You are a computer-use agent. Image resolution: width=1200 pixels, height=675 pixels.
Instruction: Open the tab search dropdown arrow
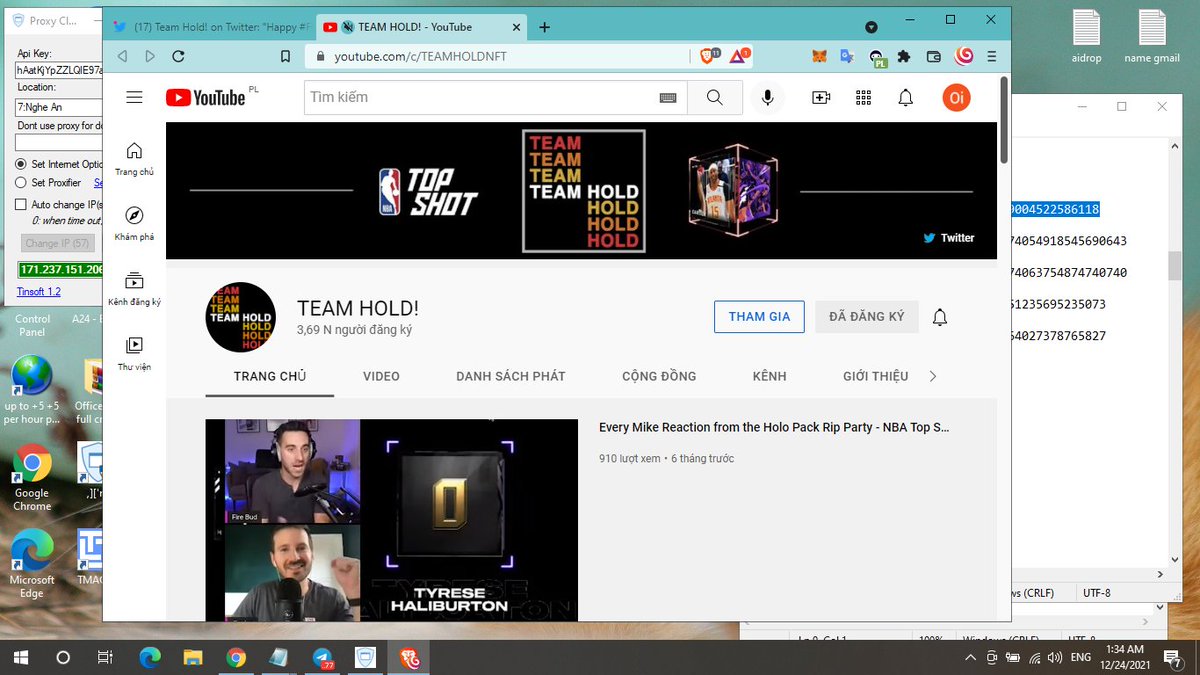pos(871,27)
